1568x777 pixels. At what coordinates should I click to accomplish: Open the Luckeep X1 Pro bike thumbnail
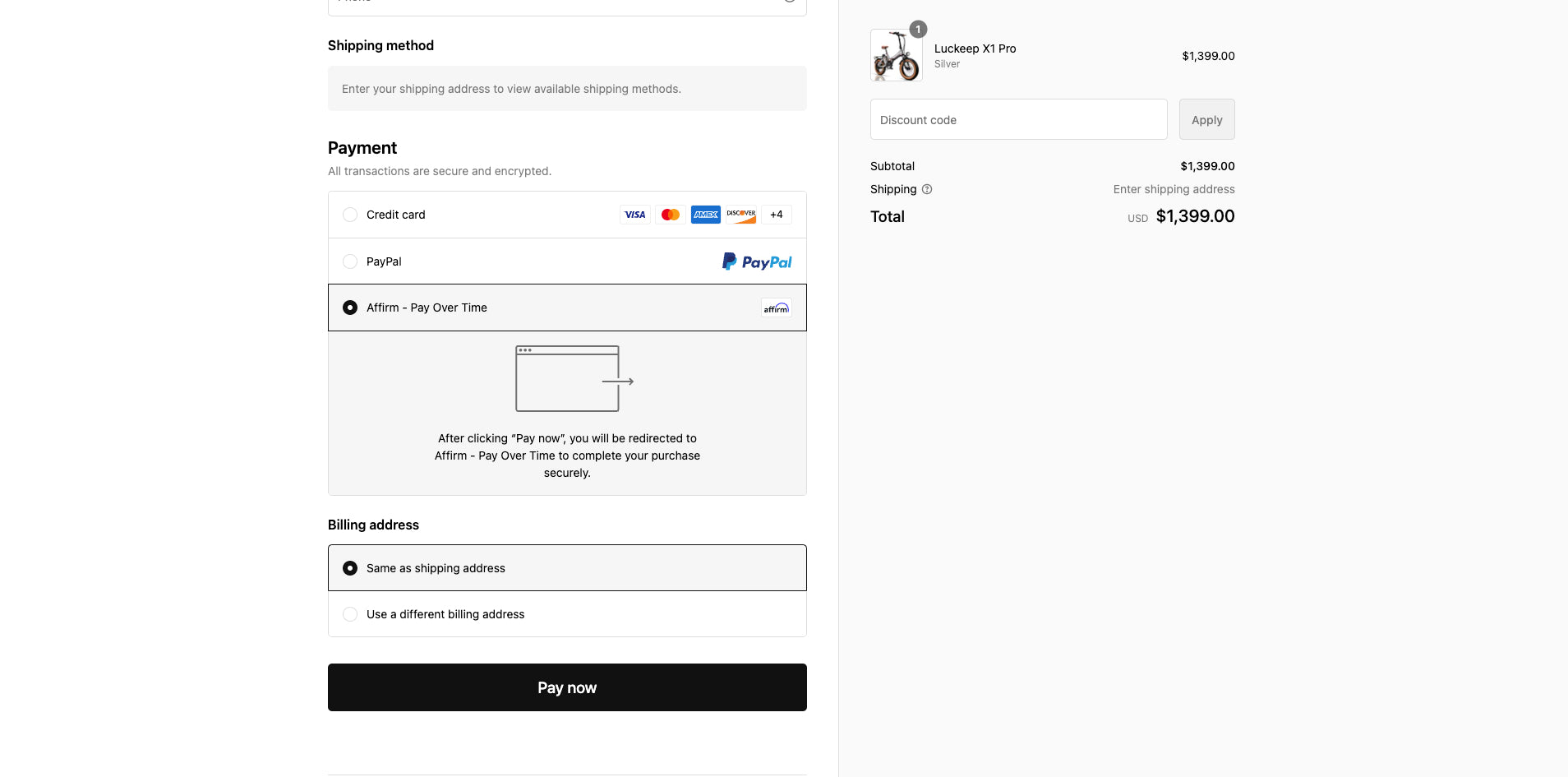pos(896,56)
